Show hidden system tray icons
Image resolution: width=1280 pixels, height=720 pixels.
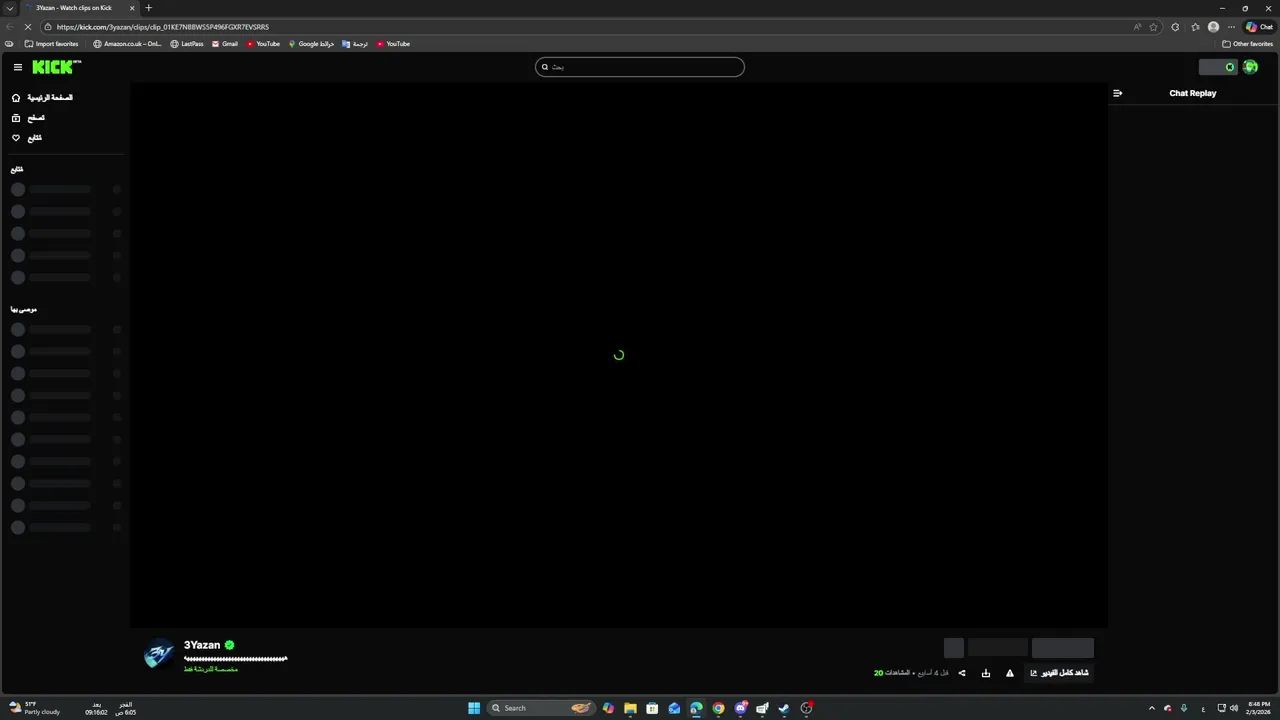point(1151,708)
